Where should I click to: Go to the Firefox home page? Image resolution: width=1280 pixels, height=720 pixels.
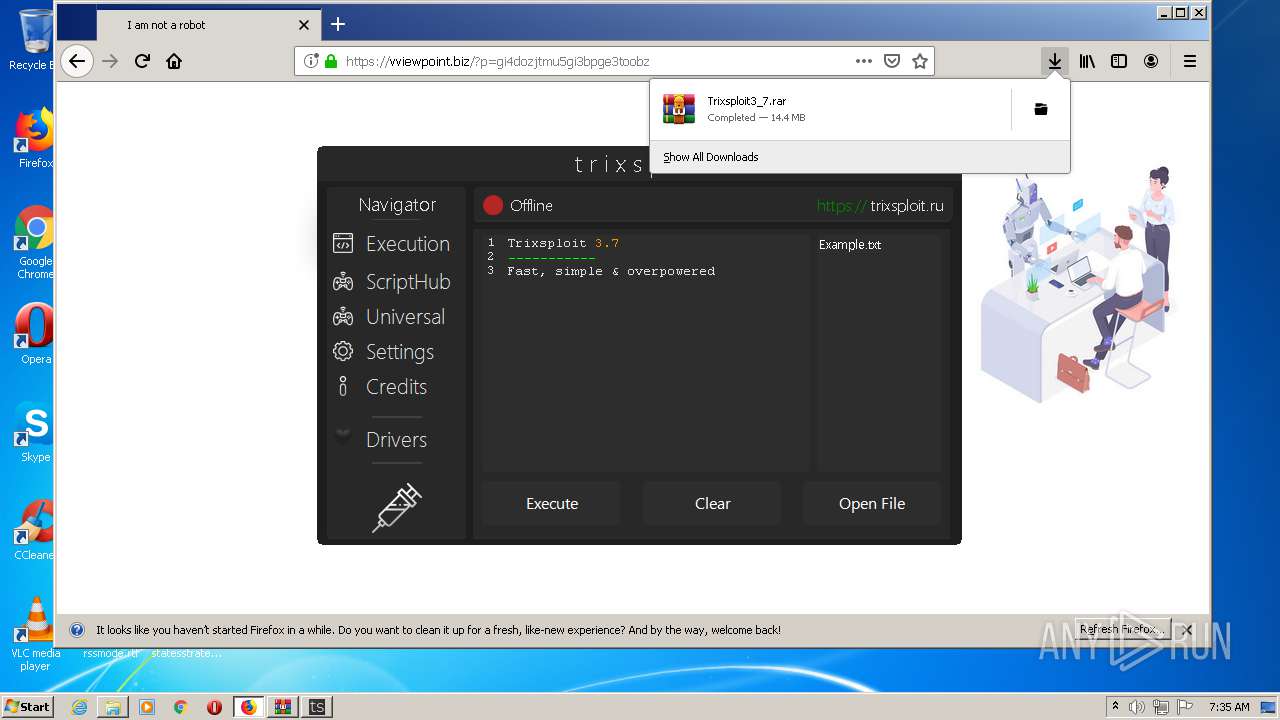click(x=174, y=61)
